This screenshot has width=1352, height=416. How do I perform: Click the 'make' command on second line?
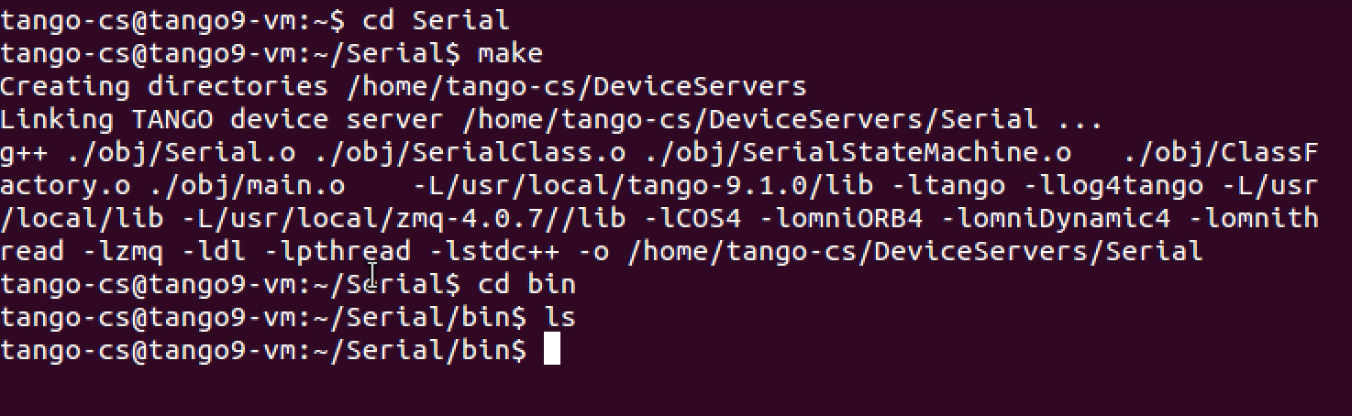coord(510,53)
